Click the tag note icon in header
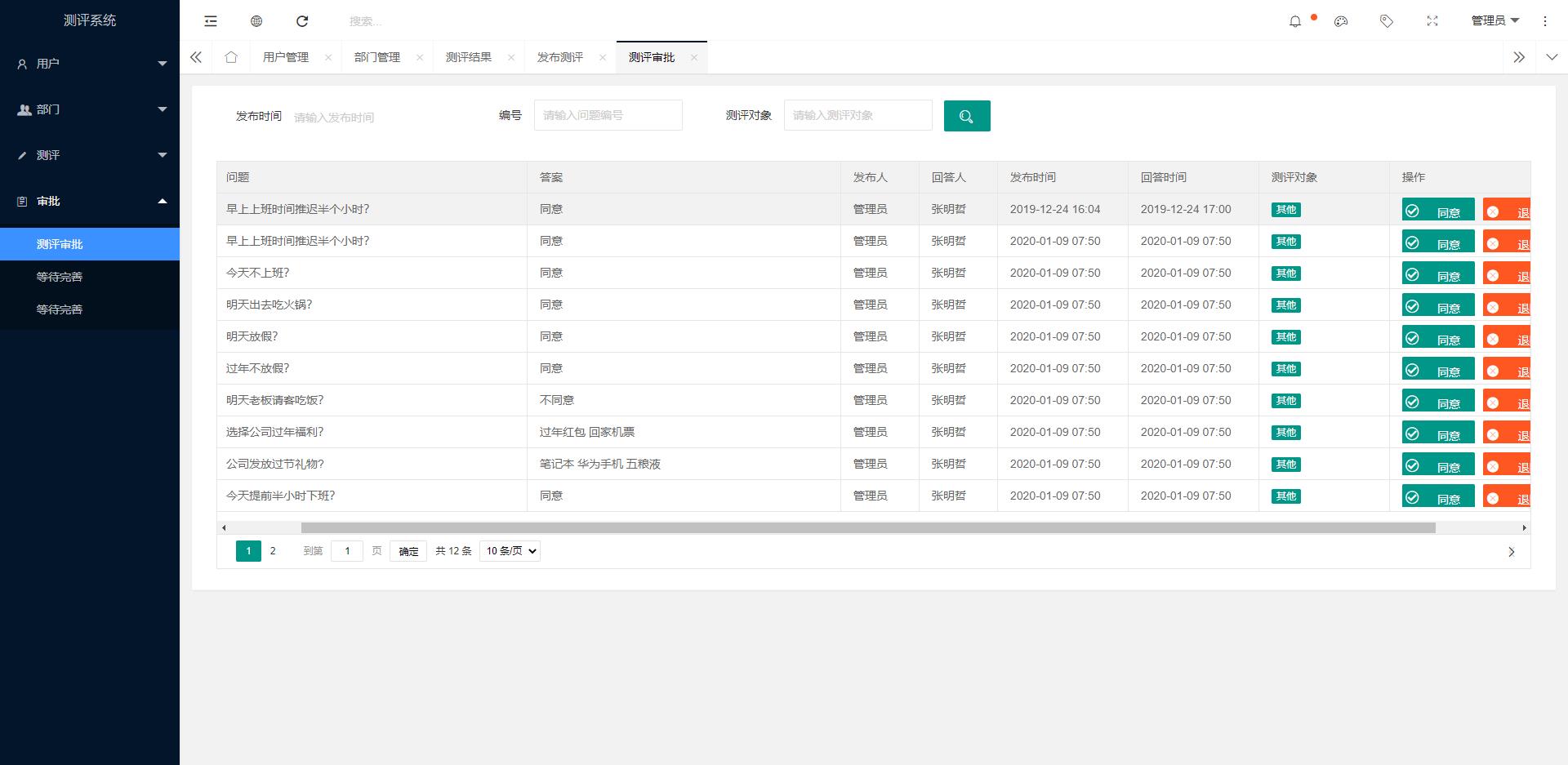This screenshot has height=765, width=1568. (1387, 21)
